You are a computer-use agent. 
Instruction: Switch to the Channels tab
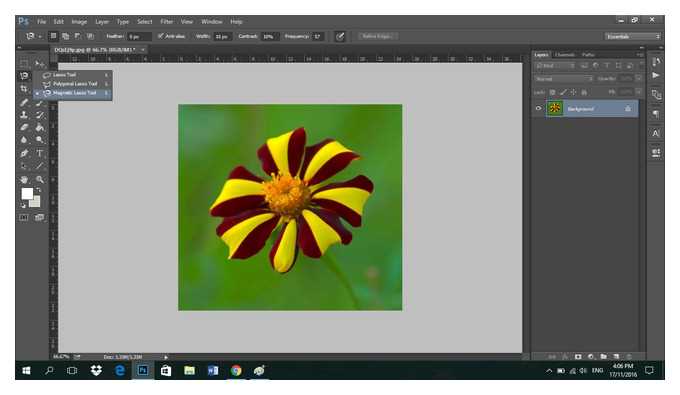[x=565, y=55]
